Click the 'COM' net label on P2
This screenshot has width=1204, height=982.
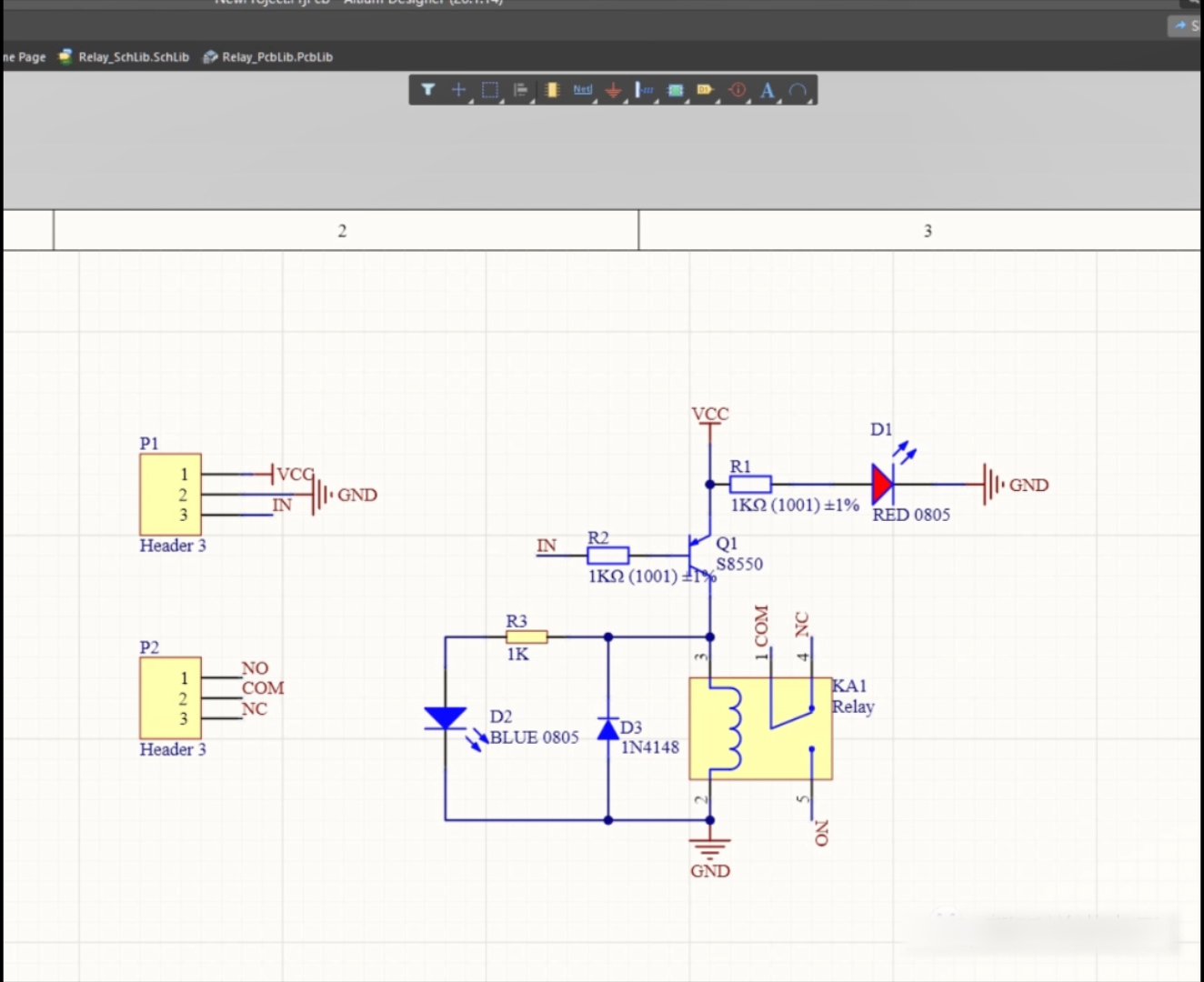[263, 688]
